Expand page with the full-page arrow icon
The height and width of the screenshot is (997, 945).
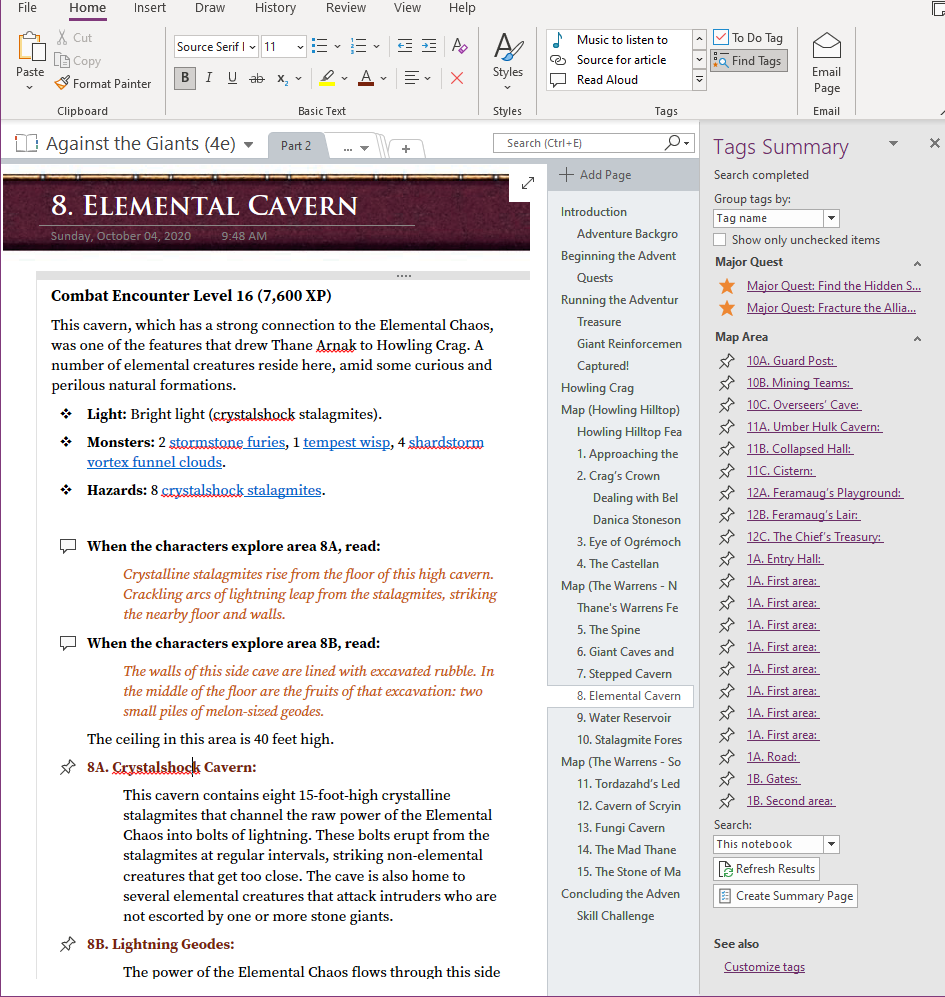coord(528,183)
